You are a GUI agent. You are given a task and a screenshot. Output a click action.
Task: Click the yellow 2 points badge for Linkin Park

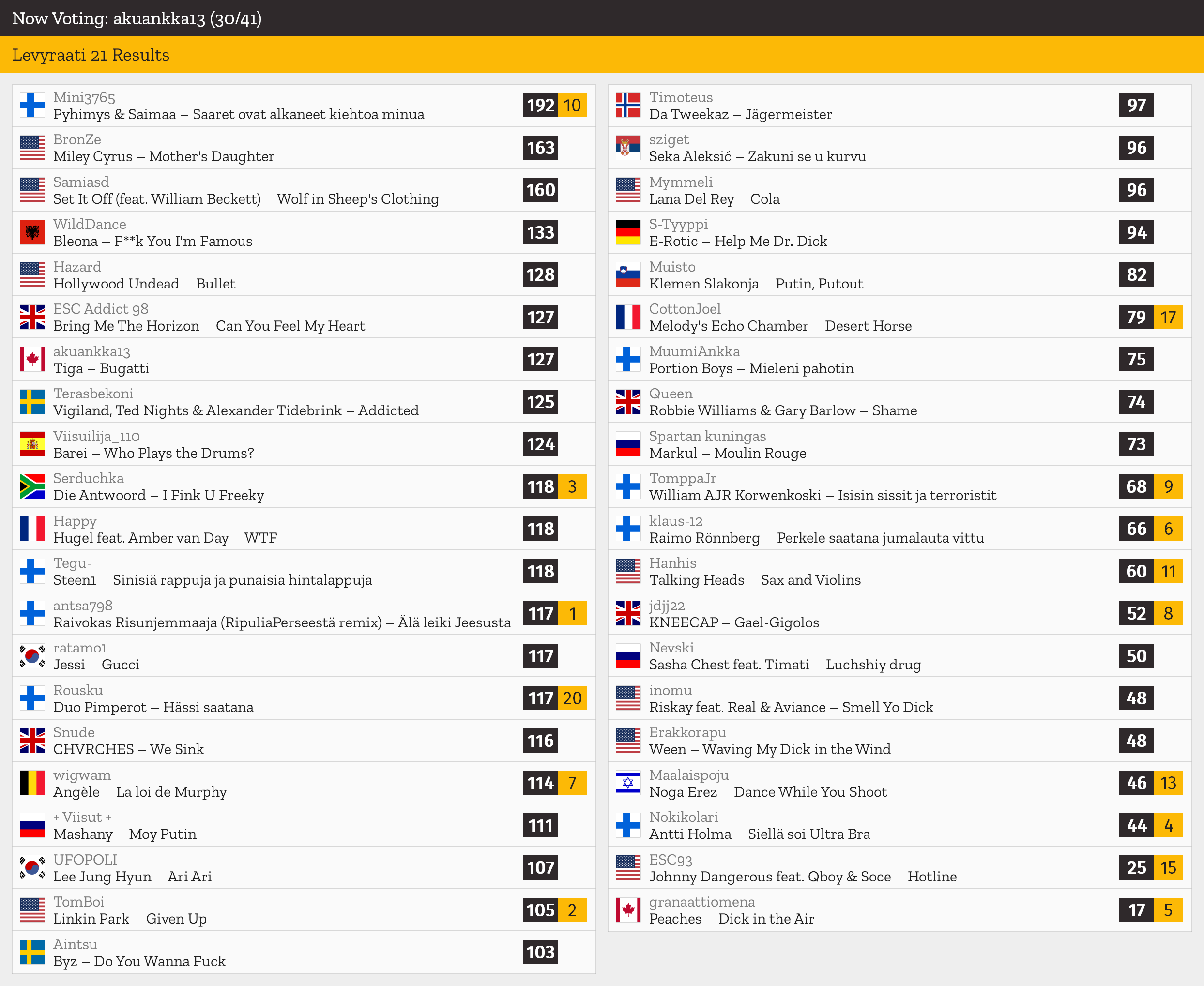point(572,910)
